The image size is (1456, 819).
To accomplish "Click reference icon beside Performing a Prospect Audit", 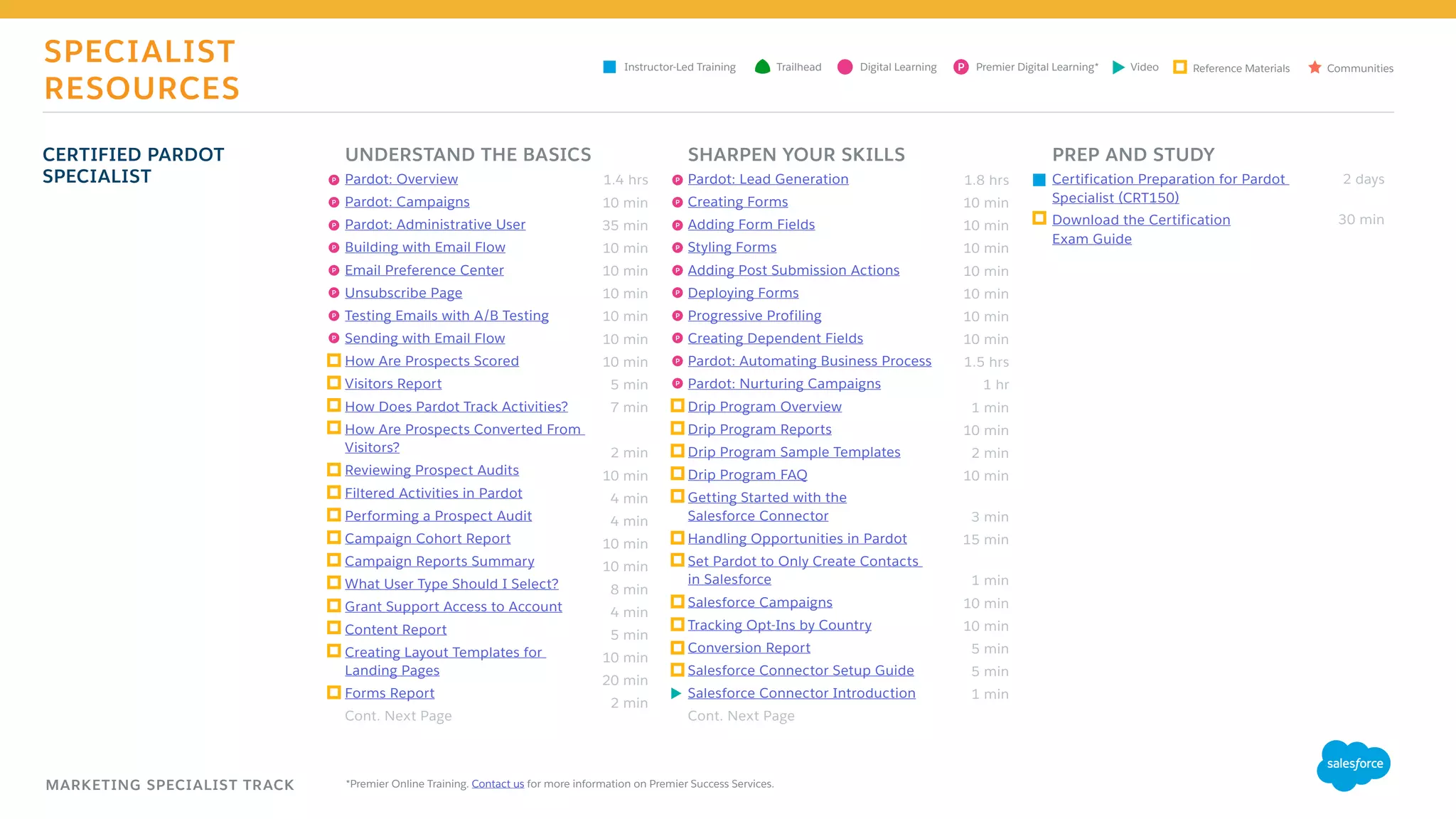I will [x=333, y=514].
